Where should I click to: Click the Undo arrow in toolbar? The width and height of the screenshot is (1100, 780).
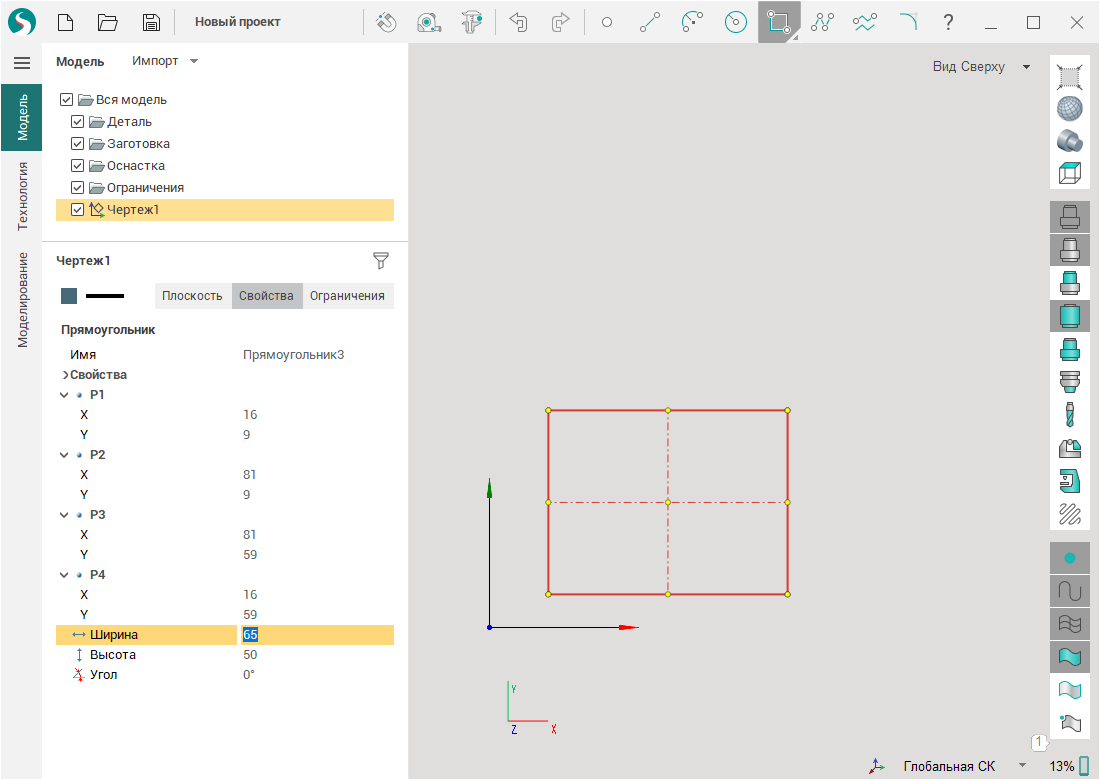[518, 22]
